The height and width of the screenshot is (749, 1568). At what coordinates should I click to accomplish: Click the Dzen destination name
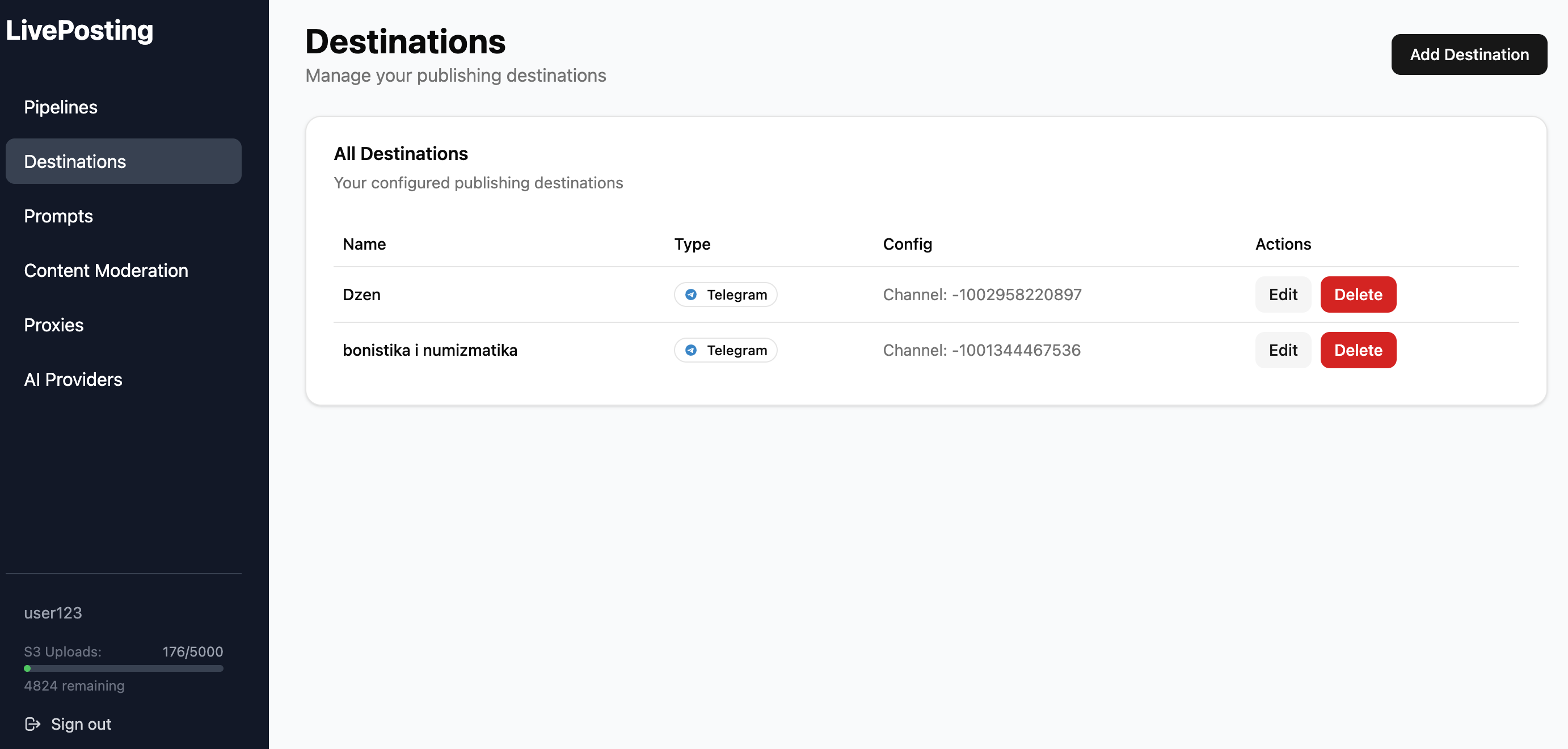click(361, 294)
